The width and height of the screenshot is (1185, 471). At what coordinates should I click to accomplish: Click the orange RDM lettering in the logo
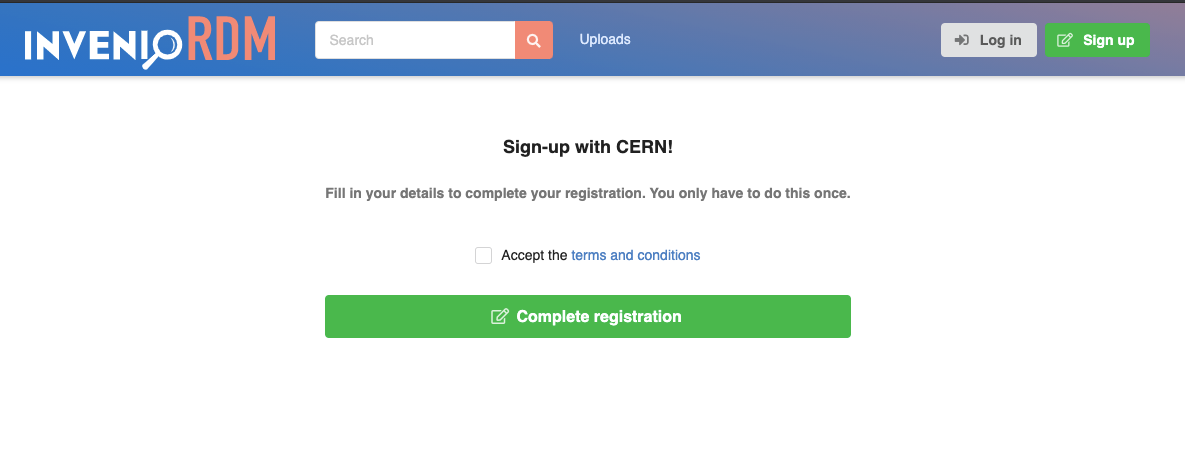click(231, 39)
